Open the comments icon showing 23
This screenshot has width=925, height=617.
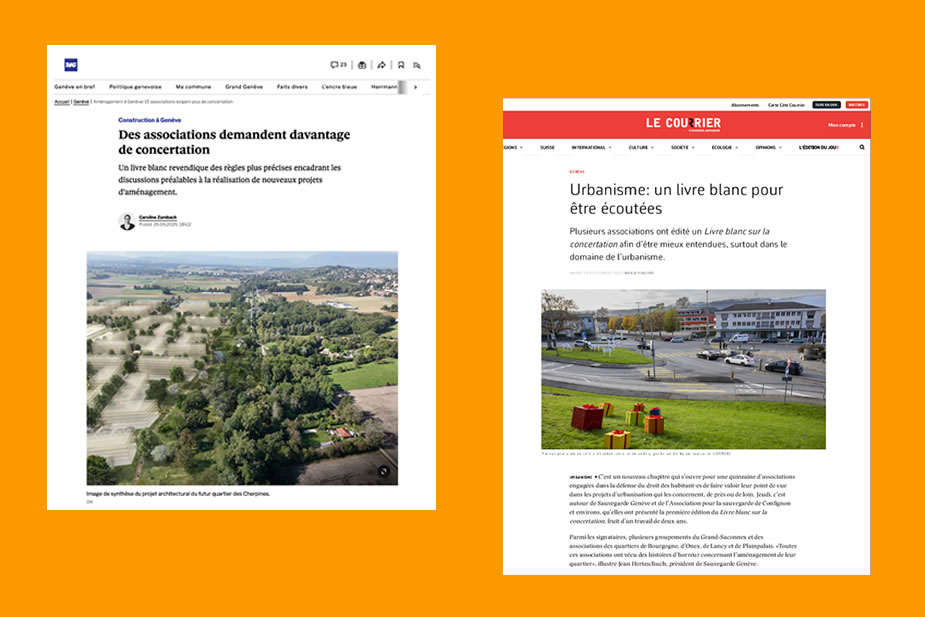coord(338,65)
